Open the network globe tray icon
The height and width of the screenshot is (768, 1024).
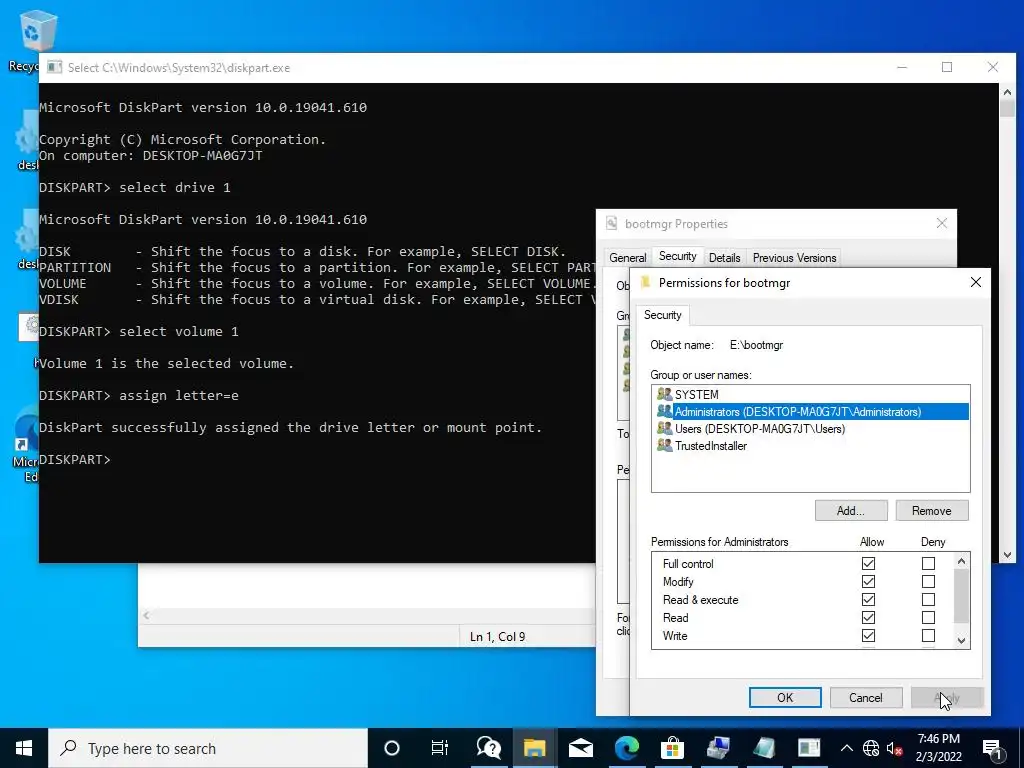coord(871,748)
